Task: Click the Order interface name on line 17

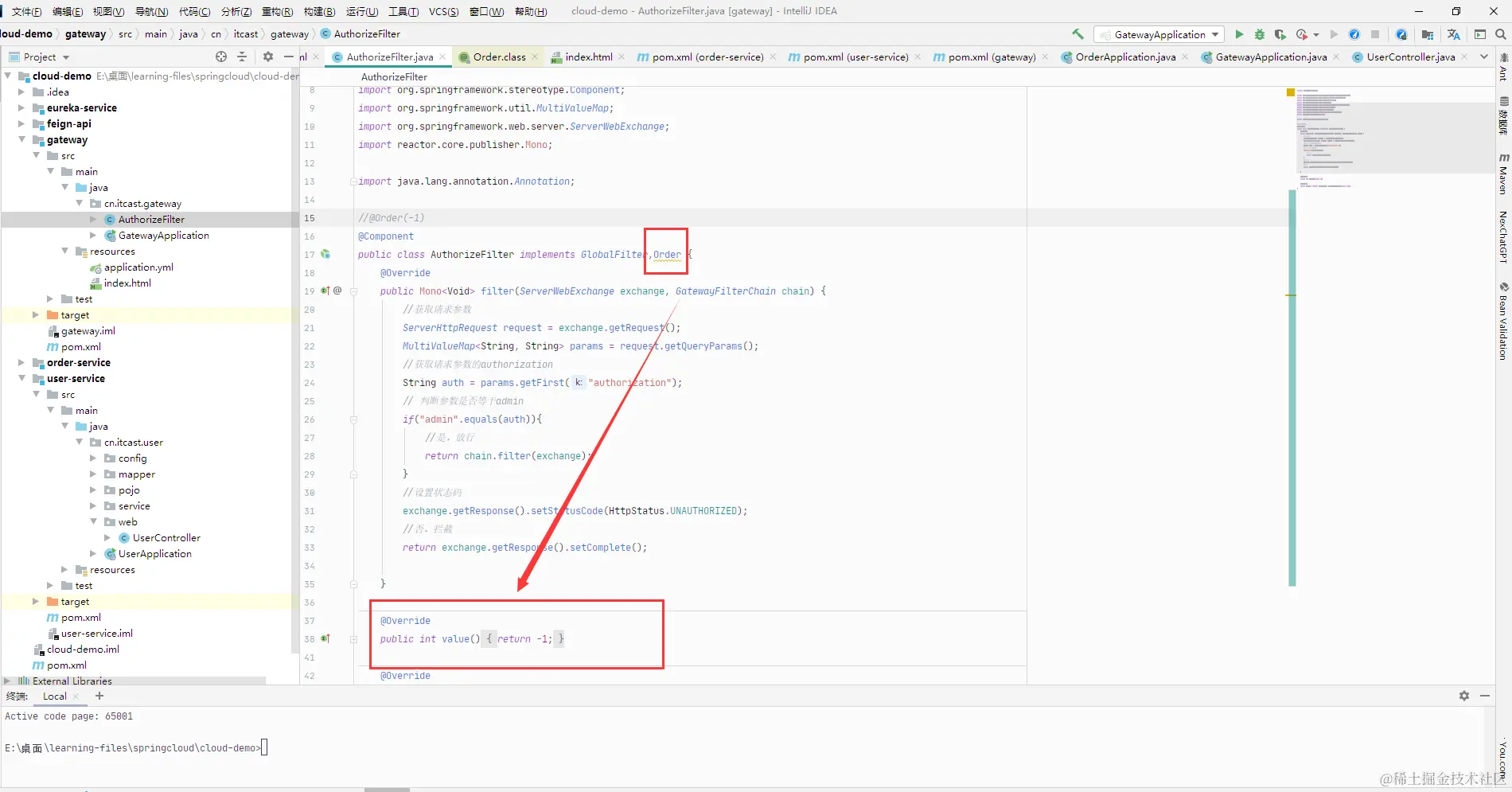Action: click(667, 255)
